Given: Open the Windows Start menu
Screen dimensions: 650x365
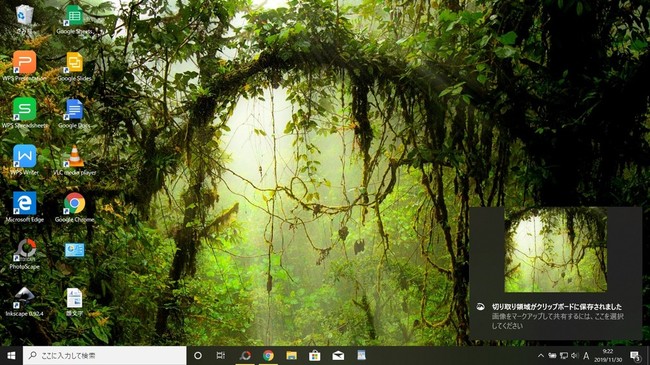Looking at the screenshot, I should pos(11,355).
